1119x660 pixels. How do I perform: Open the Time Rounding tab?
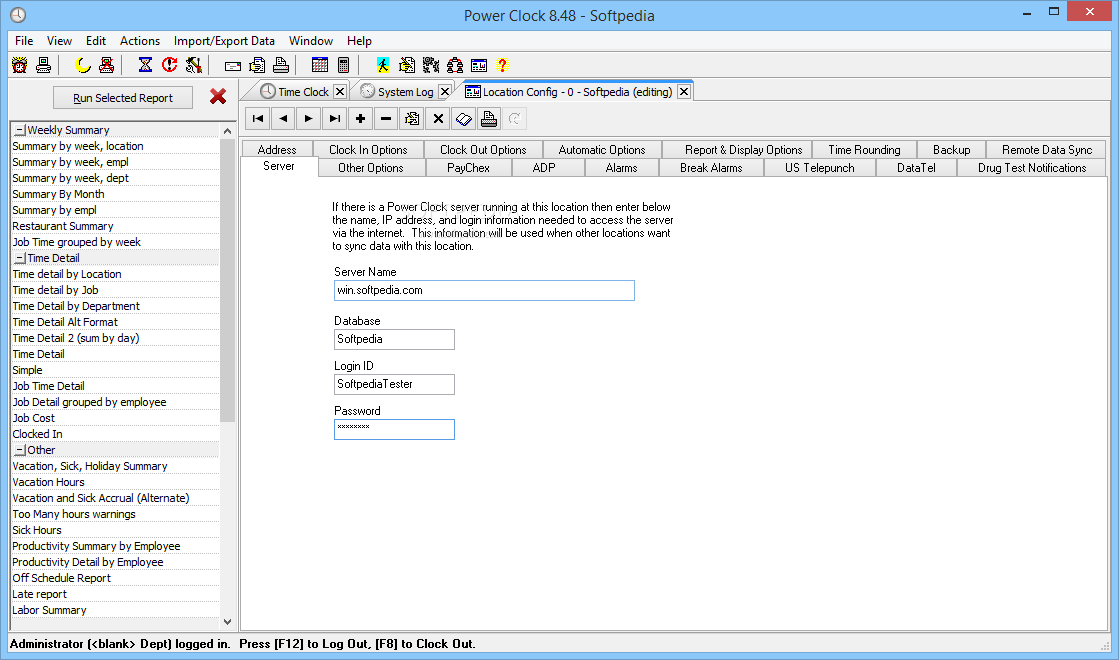[x=864, y=150]
